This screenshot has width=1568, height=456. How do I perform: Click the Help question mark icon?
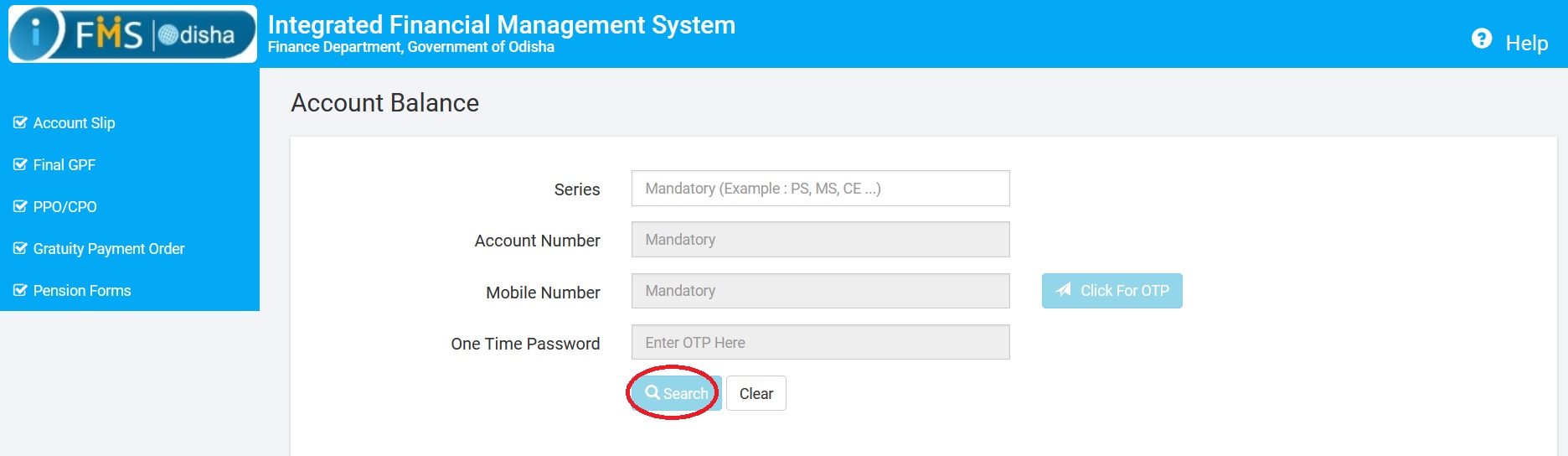[1481, 39]
